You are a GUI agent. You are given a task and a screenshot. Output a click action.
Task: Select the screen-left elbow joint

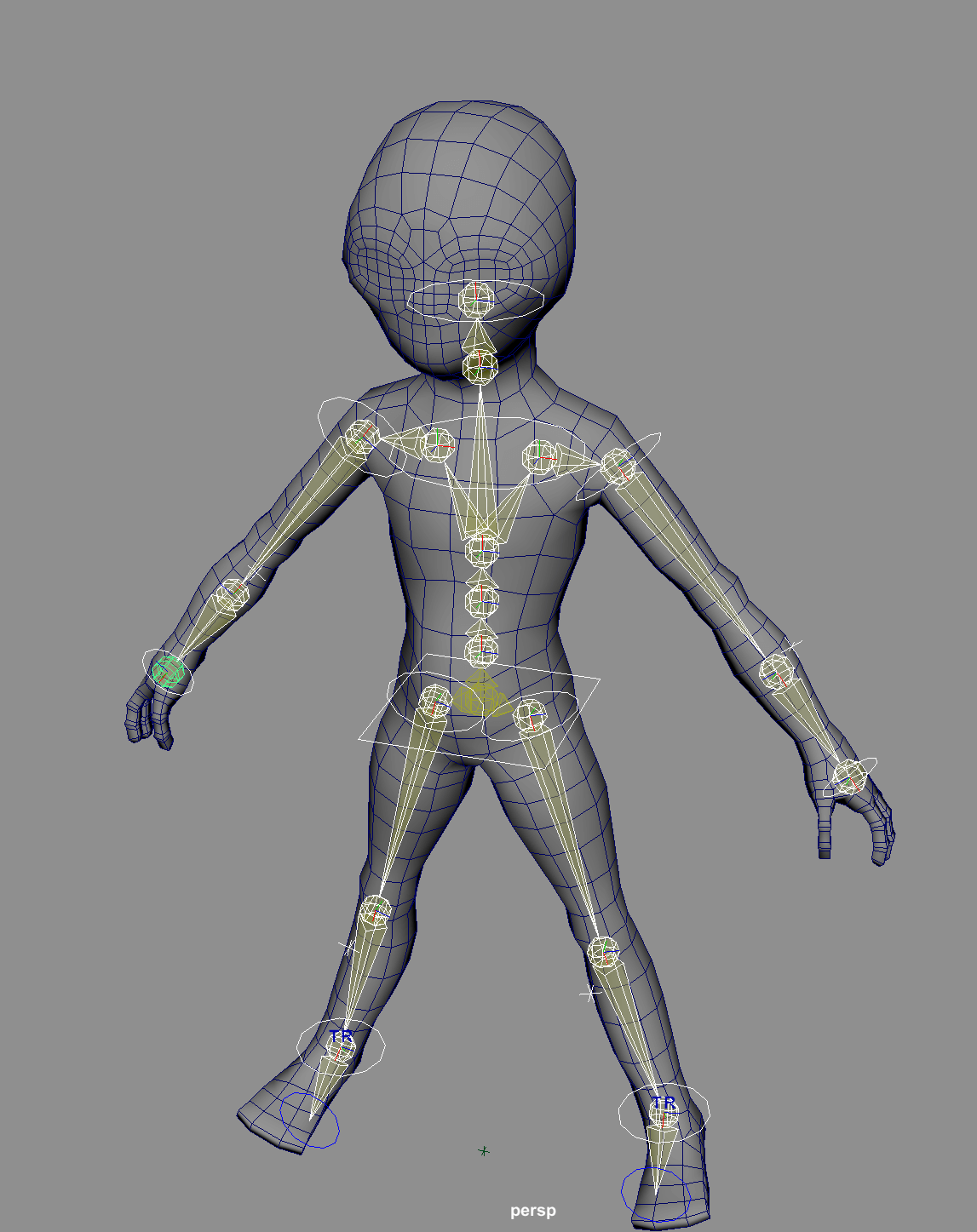click(231, 595)
